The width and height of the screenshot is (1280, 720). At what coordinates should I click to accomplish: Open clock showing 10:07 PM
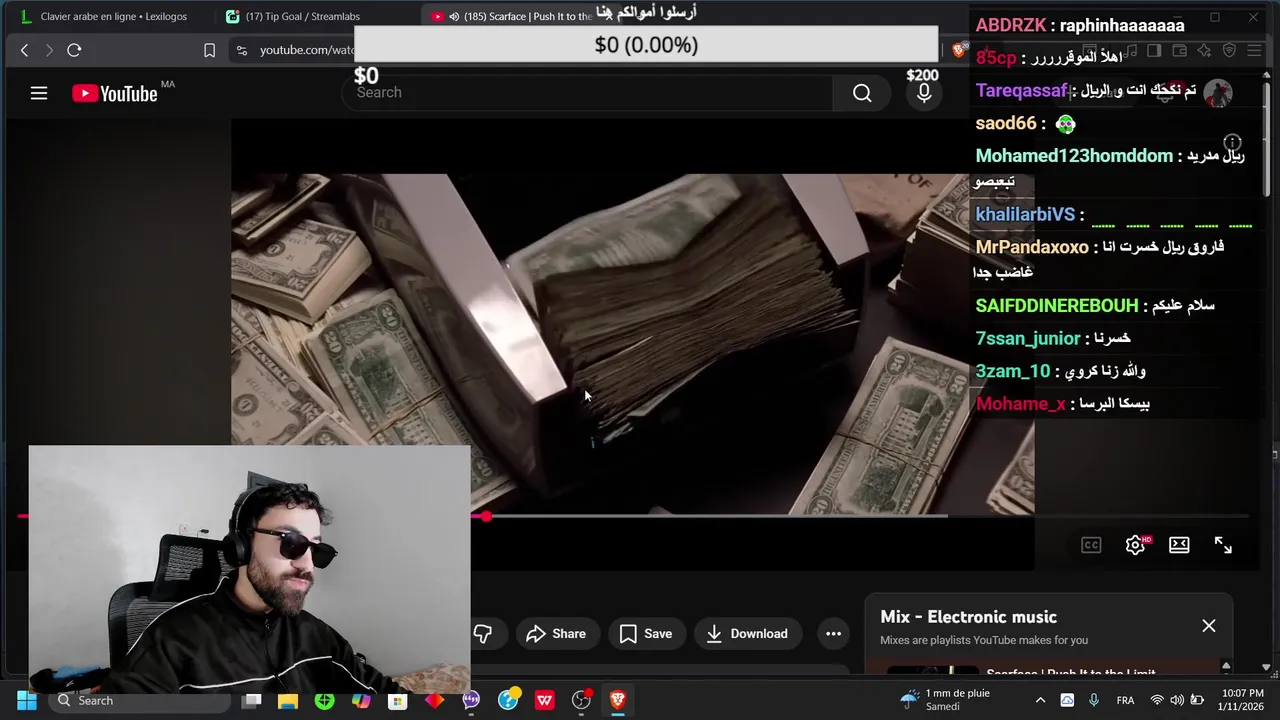click(x=1242, y=700)
